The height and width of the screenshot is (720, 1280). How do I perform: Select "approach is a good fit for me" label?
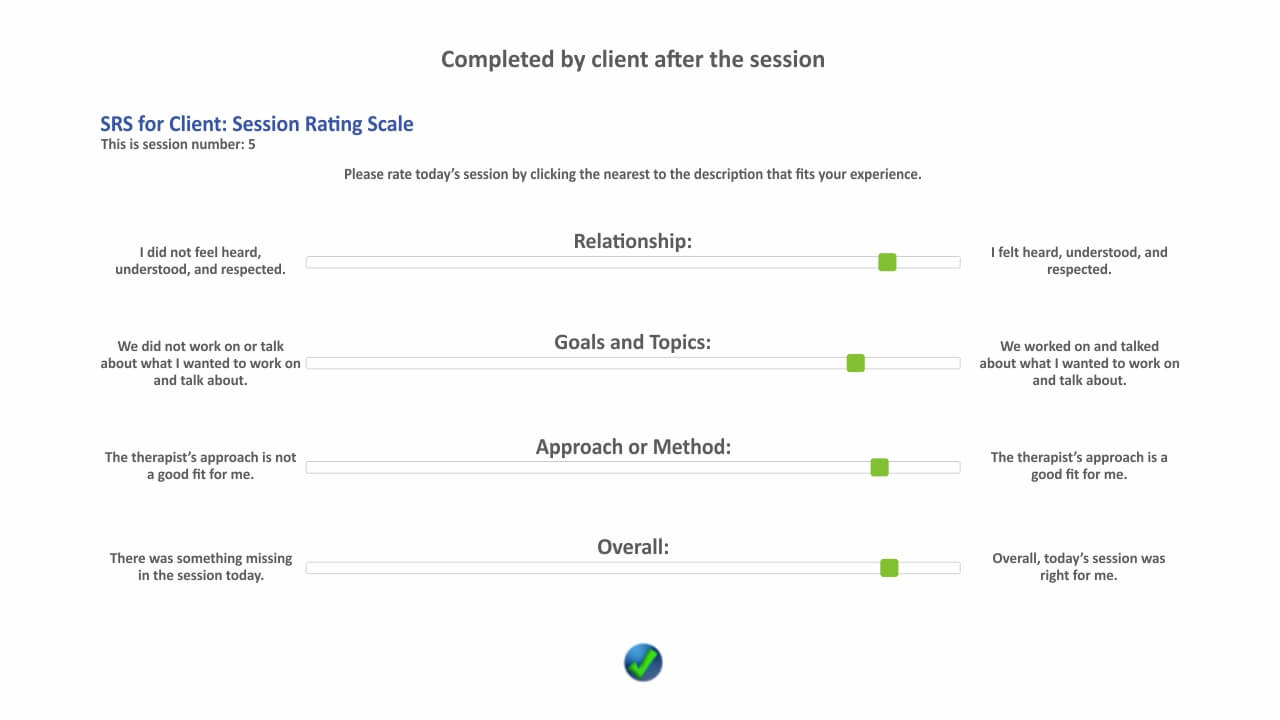(1079, 466)
